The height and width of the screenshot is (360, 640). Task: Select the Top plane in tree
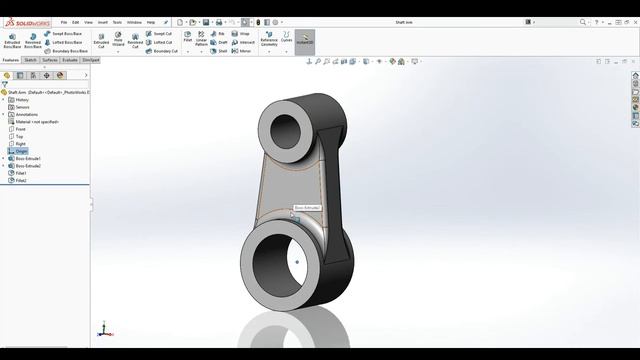click(x=16, y=136)
